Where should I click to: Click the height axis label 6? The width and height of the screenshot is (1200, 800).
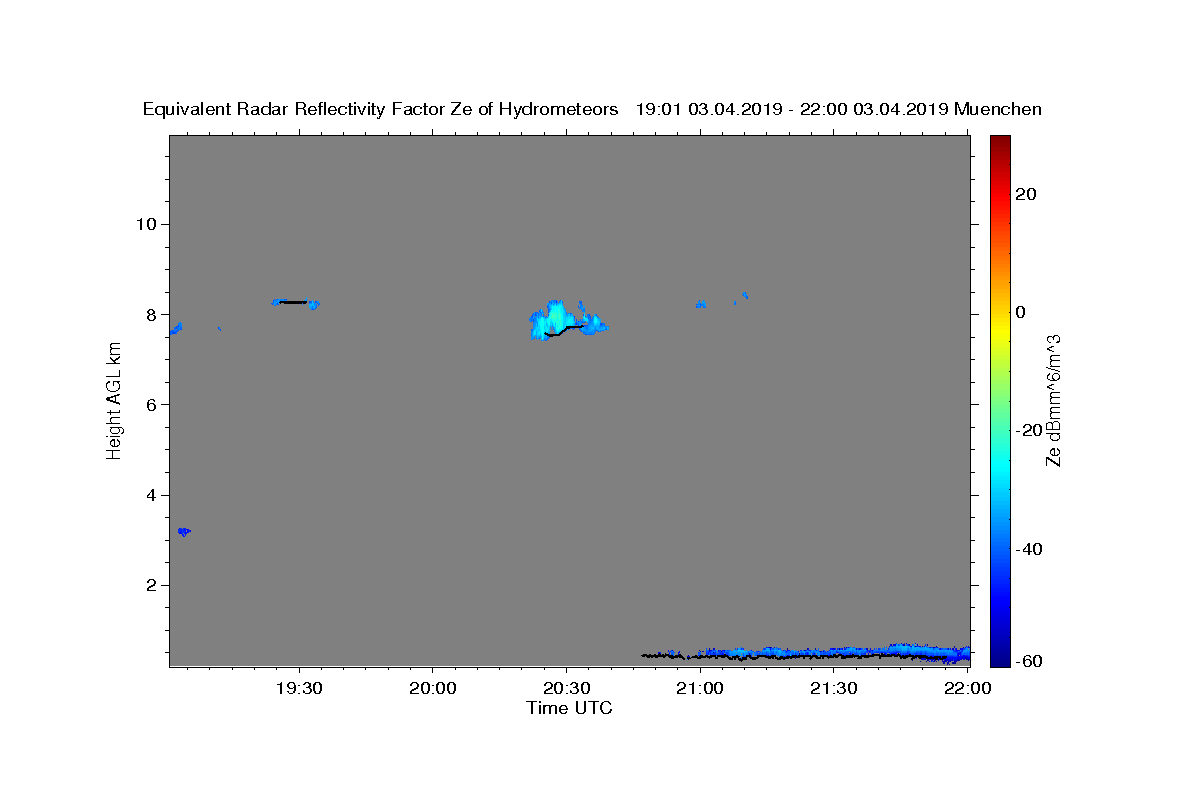pyautogui.click(x=151, y=405)
